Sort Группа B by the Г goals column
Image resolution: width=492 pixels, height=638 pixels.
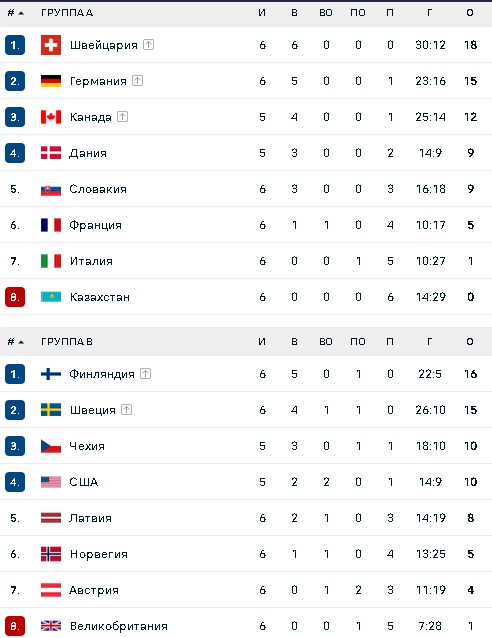coord(430,342)
